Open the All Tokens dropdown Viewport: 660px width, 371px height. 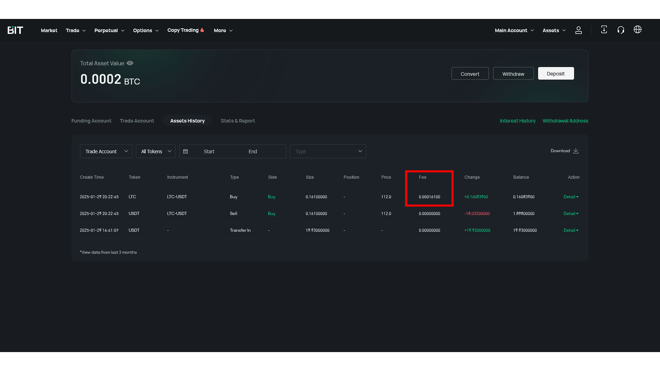(x=156, y=151)
